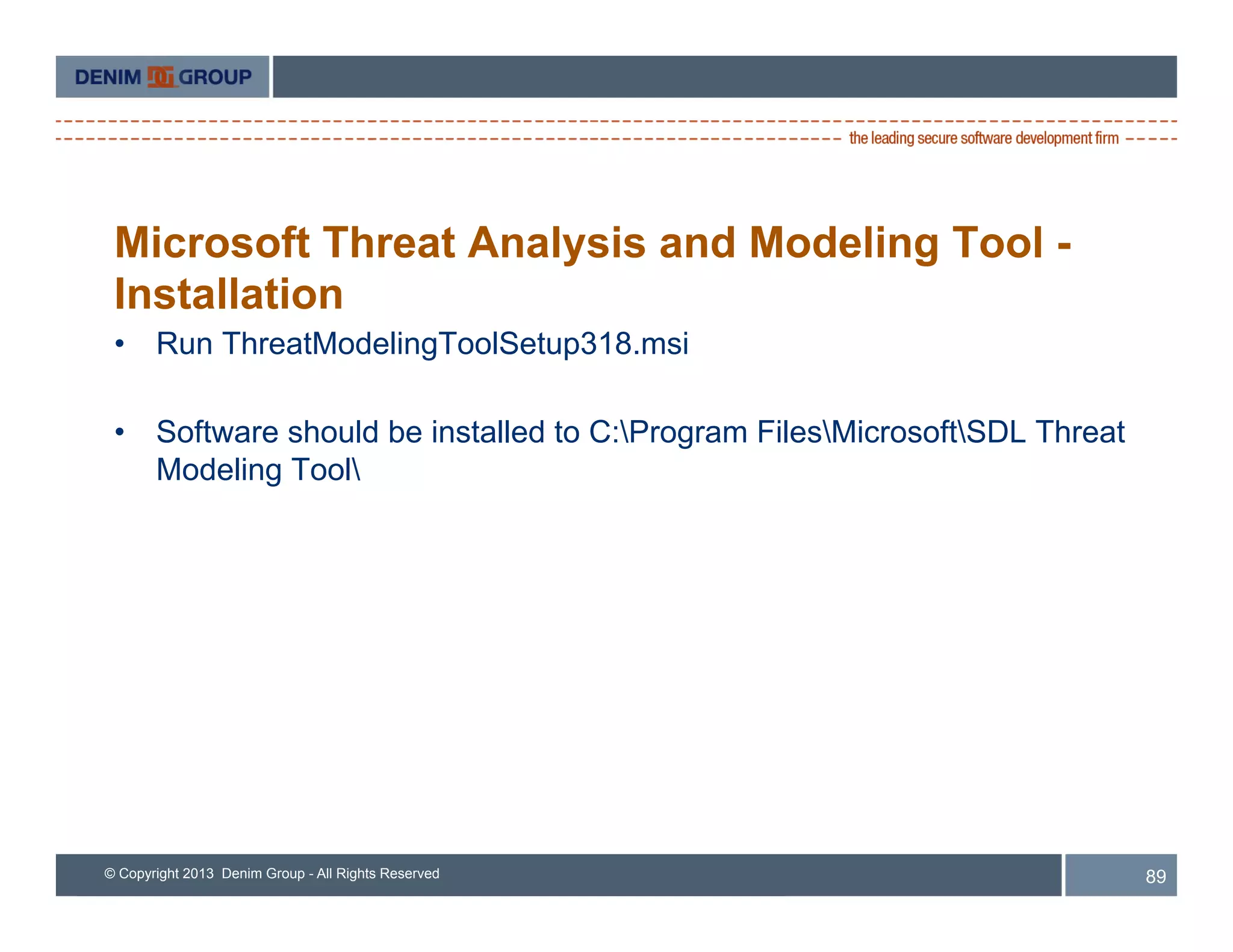Screen dimensions: 1233x952
Task: Click the second bullet point dot
Action: (120, 432)
